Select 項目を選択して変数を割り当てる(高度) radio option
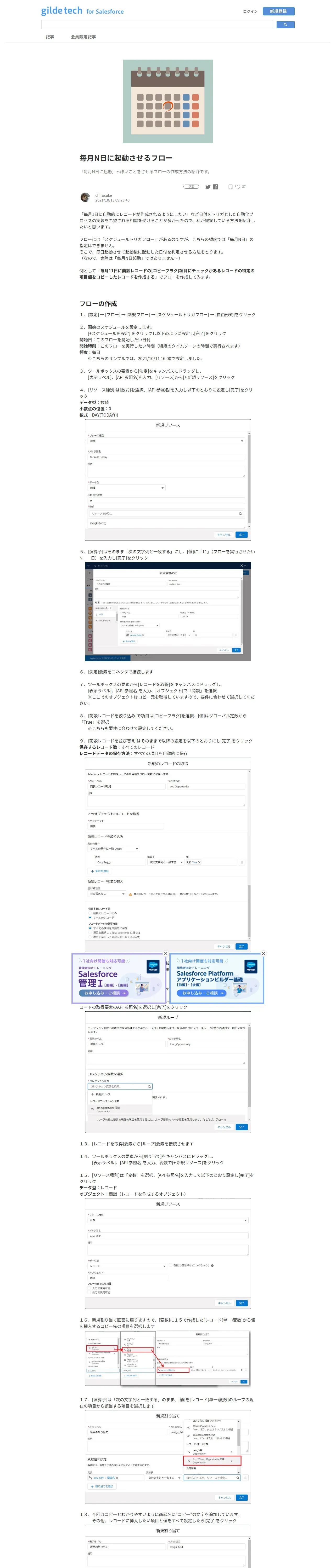 tap(90, 937)
